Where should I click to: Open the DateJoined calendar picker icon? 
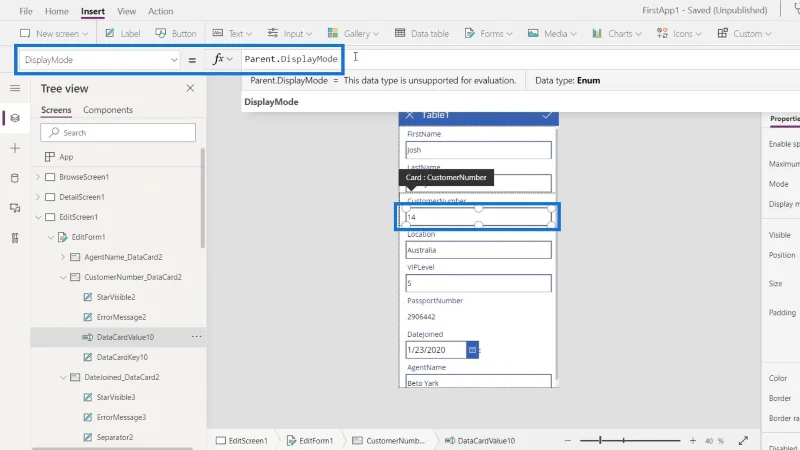tap(472, 350)
